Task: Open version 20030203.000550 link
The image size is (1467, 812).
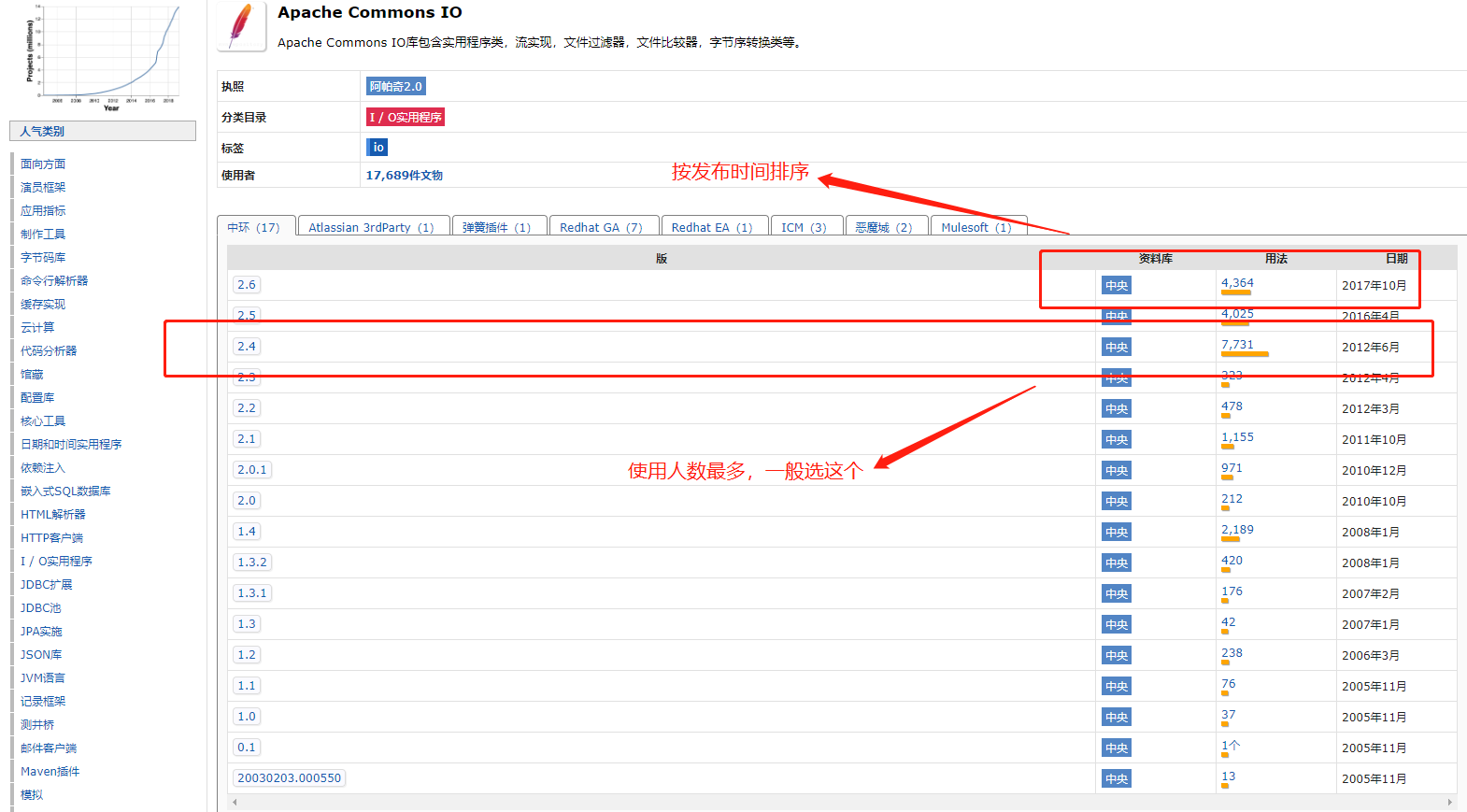Action: tap(290, 778)
